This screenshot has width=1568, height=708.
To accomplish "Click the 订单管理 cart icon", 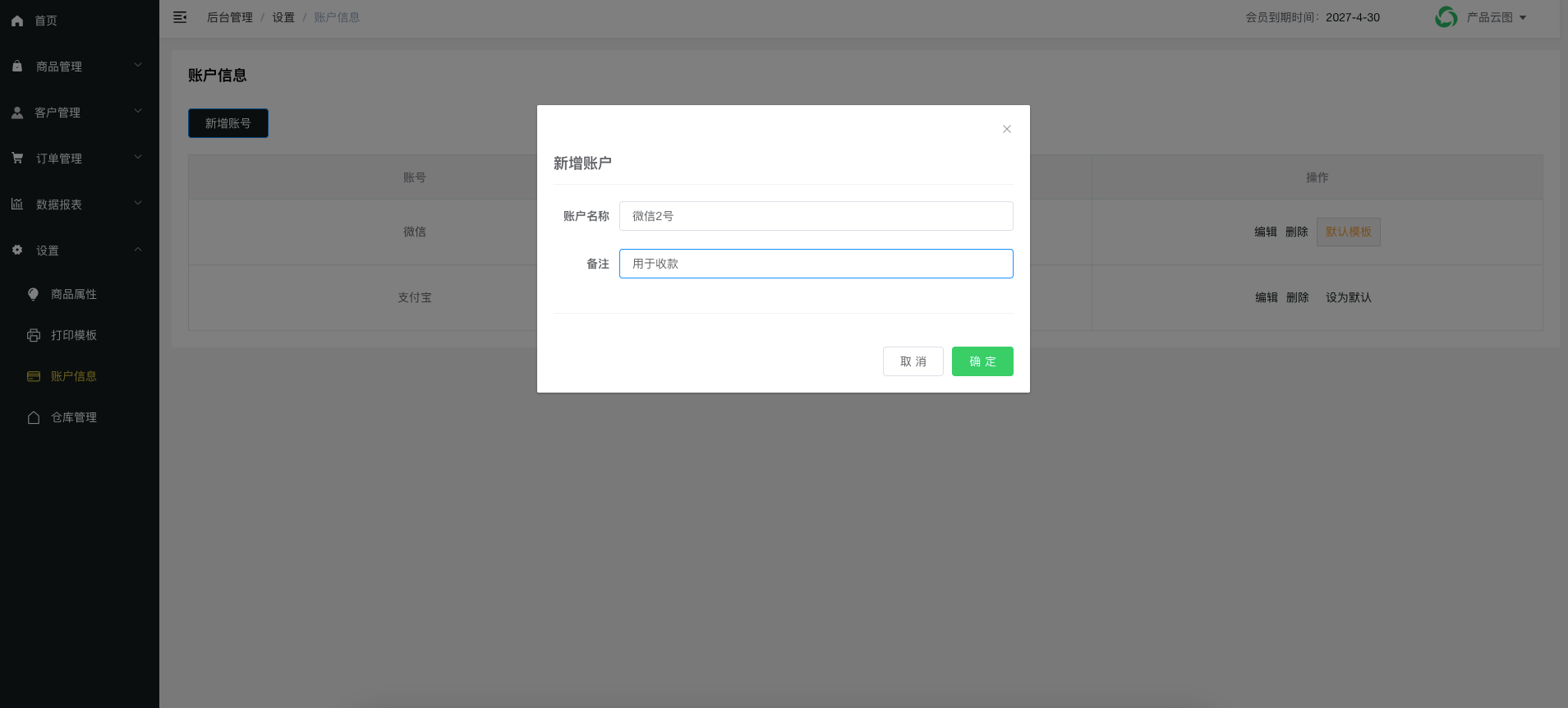I will pyautogui.click(x=17, y=158).
